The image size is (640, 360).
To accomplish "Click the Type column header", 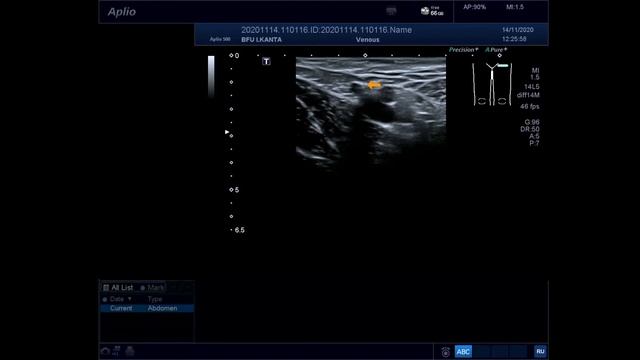I will coord(155,299).
